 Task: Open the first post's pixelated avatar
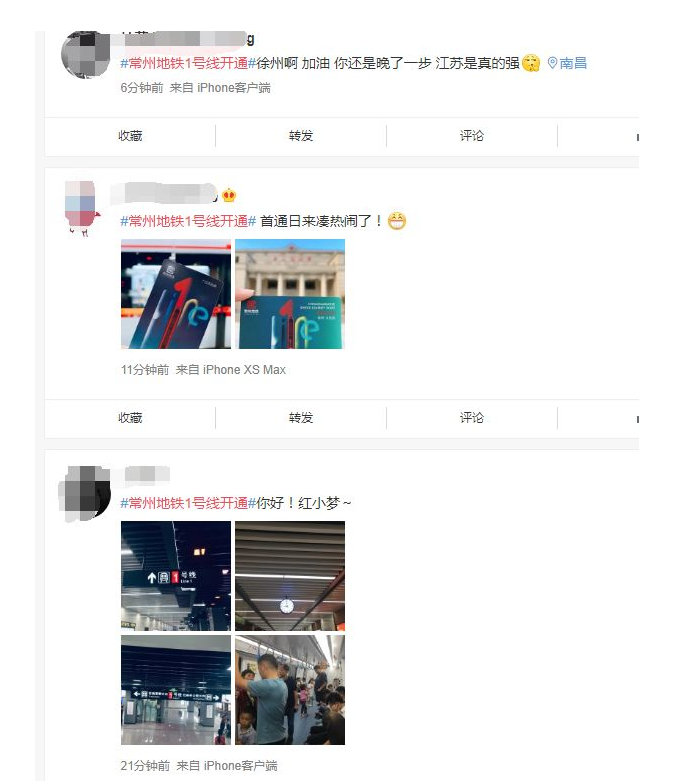click(x=85, y=54)
